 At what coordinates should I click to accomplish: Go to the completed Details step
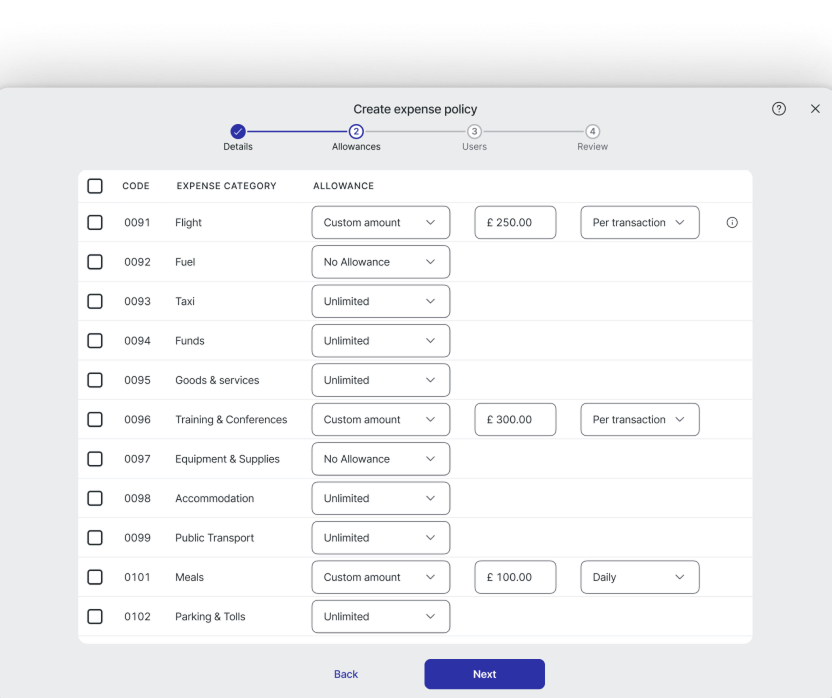click(x=238, y=132)
